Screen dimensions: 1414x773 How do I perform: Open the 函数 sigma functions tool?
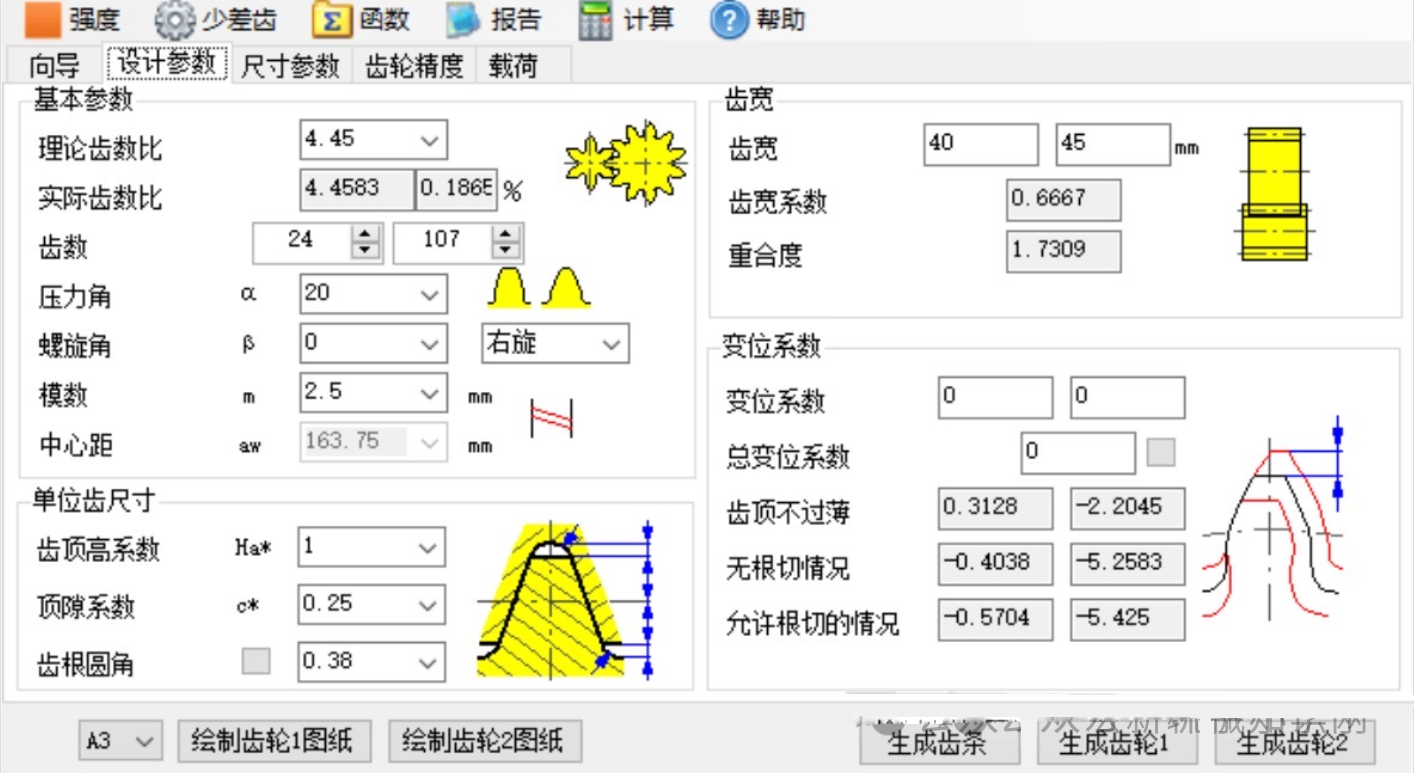[x=361, y=19]
